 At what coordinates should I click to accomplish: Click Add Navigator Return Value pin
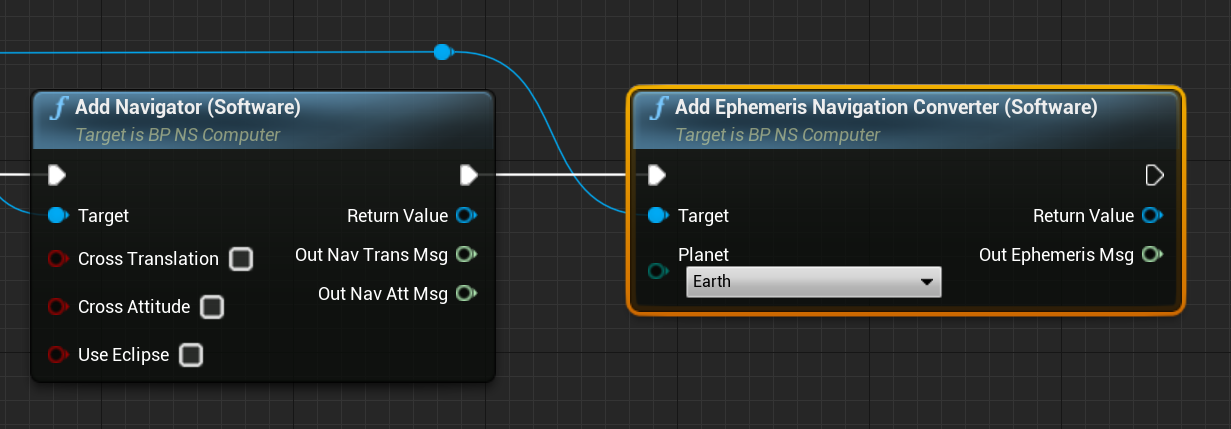[465, 216]
